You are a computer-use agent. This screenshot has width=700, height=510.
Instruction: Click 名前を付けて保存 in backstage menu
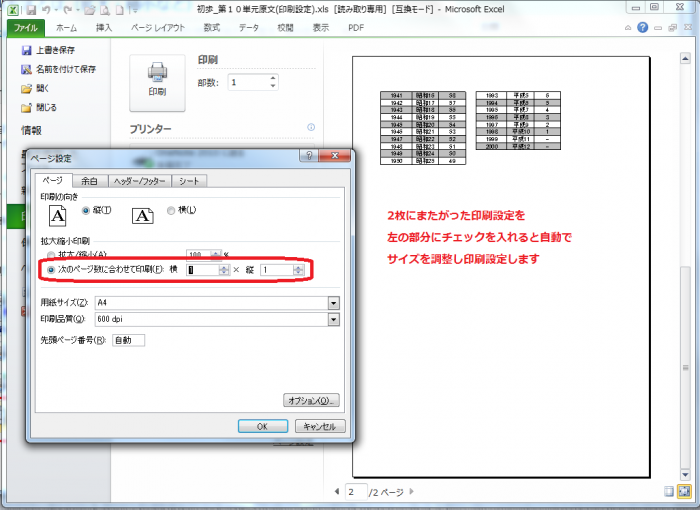click(x=58, y=69)
